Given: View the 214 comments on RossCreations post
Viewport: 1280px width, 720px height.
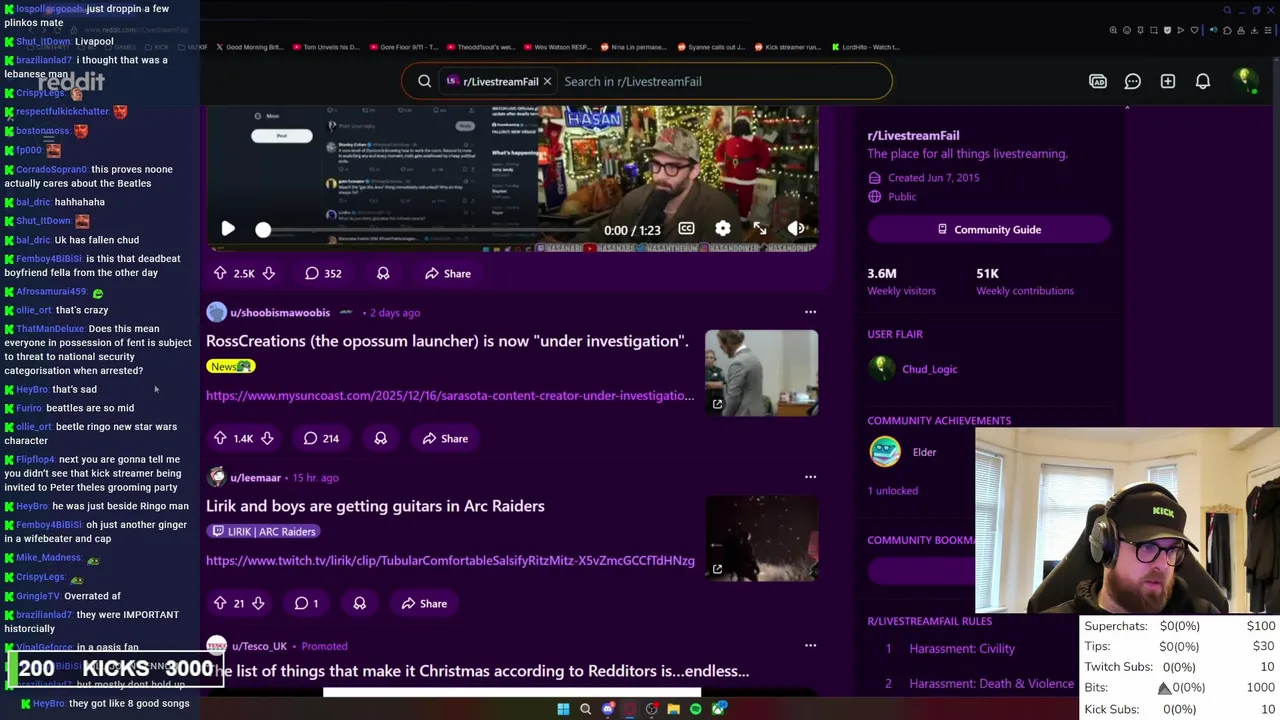Looking at the screenshot, I should (x=322, y=438).
